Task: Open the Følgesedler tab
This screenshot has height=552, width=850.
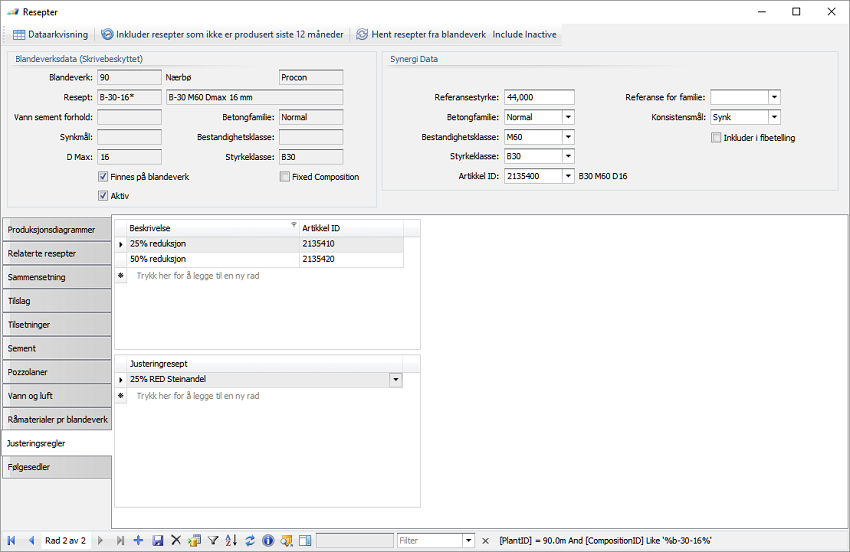Action: click(57, 467)
